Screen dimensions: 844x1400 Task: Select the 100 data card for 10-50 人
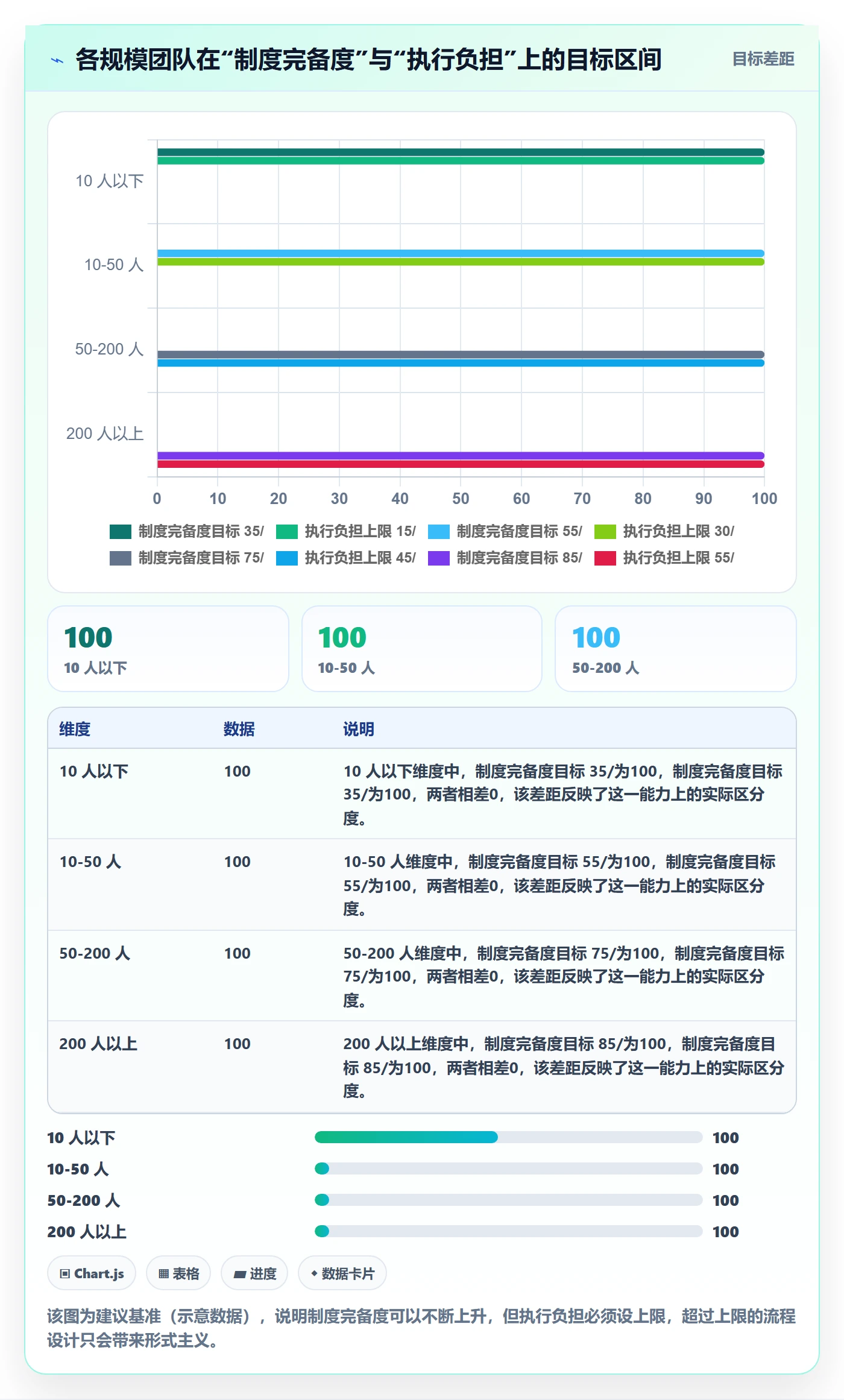tap(422, 649)
